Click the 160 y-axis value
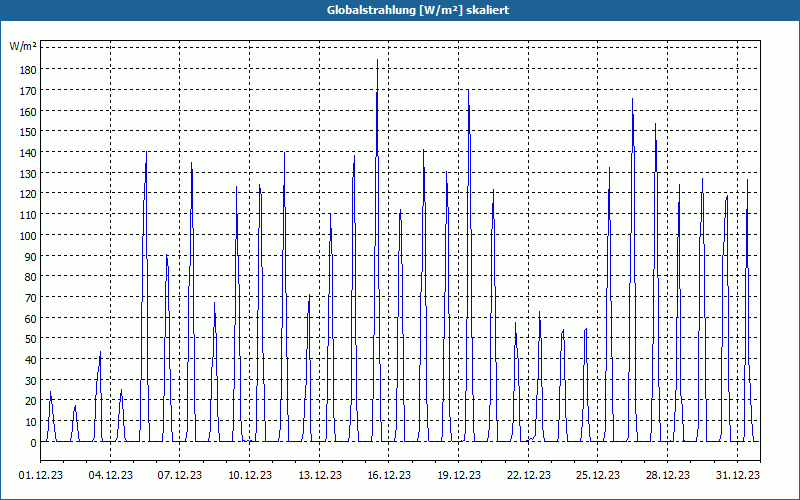 (x=28, y=111)
